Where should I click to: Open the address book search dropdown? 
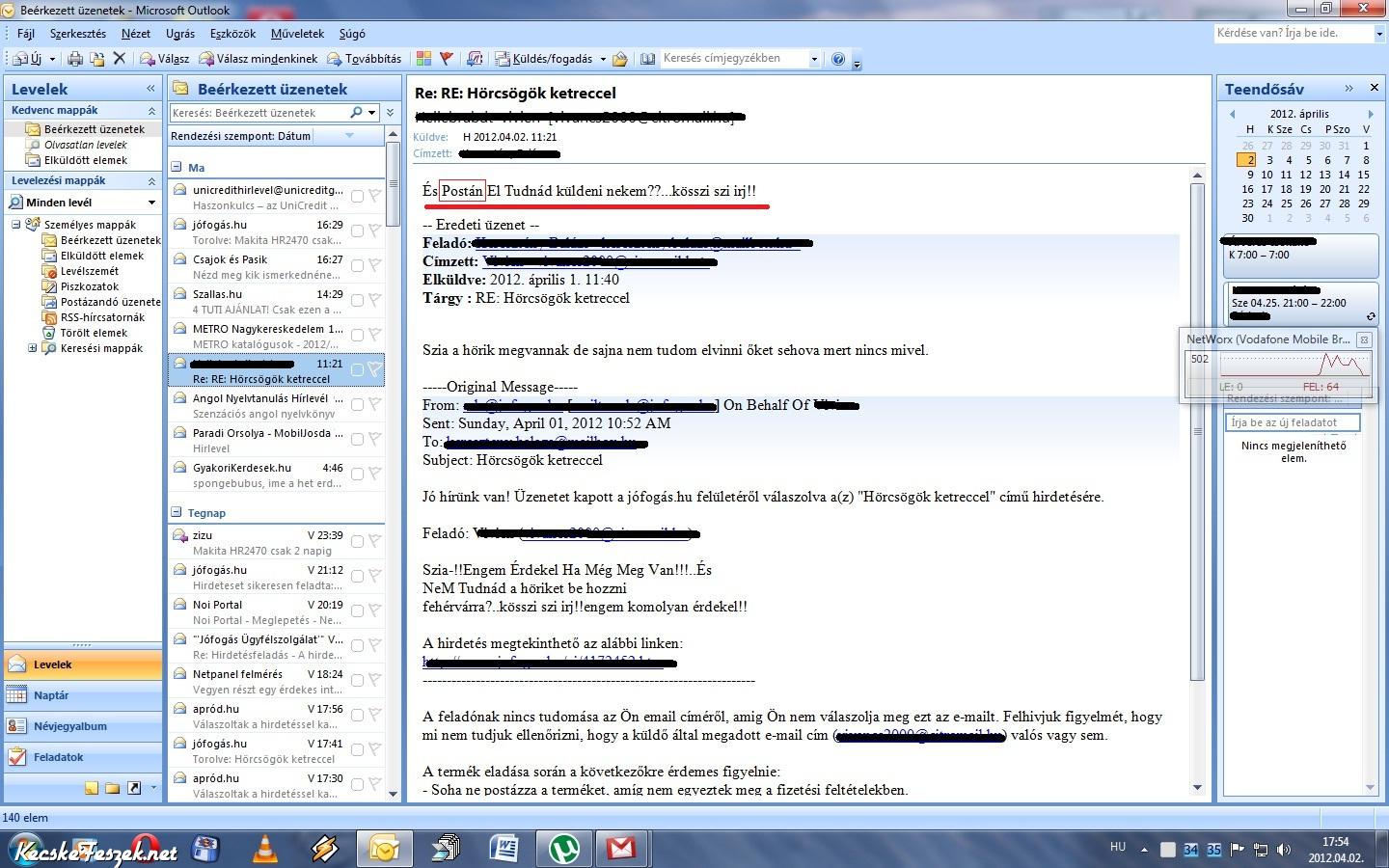(814, 59)
